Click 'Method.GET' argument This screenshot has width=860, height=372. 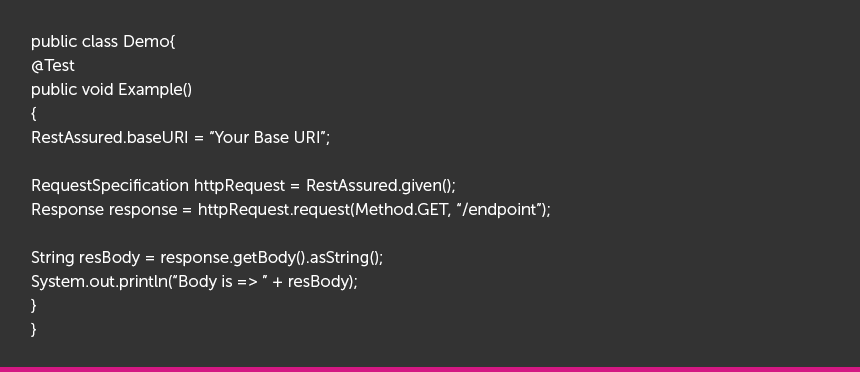pos(401,210)
